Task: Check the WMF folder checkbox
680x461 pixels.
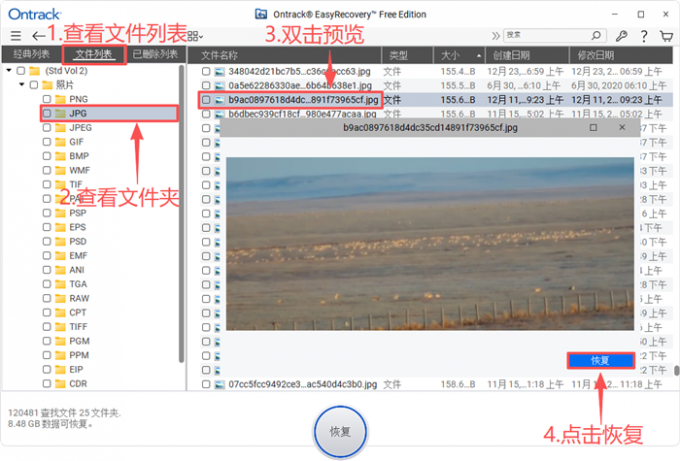Action: click(47, 170)
